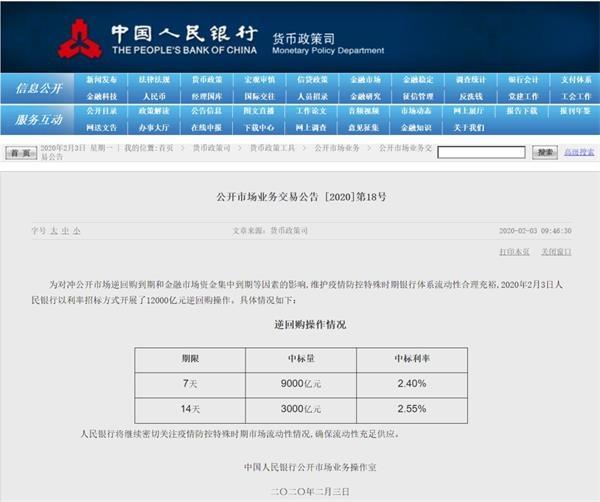The width and height of the screenshot is (600, 502).
Task: Click the 打印本页 print link
Action: click(514, 252)
